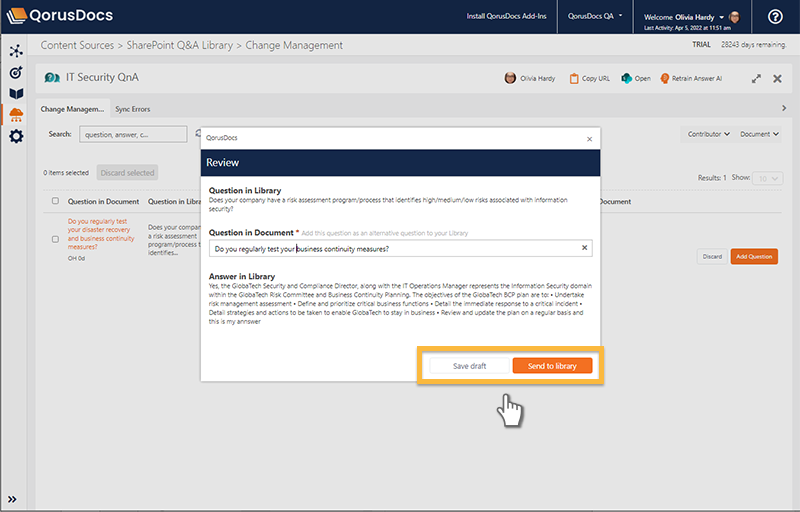Click Olivia Hardy's header profile avatar
Viewport: 800px width, 512px height.
pyautogui.click(x=735, y=17)
